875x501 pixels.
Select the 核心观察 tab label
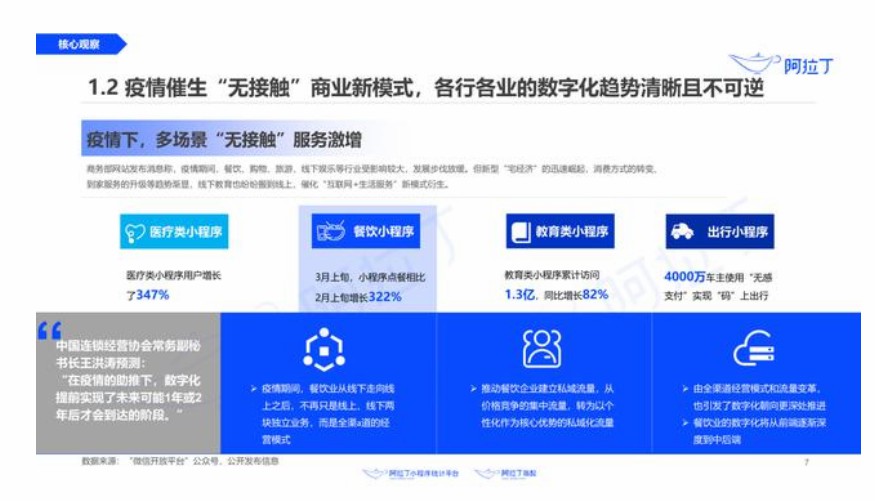[x=80, y=44]
